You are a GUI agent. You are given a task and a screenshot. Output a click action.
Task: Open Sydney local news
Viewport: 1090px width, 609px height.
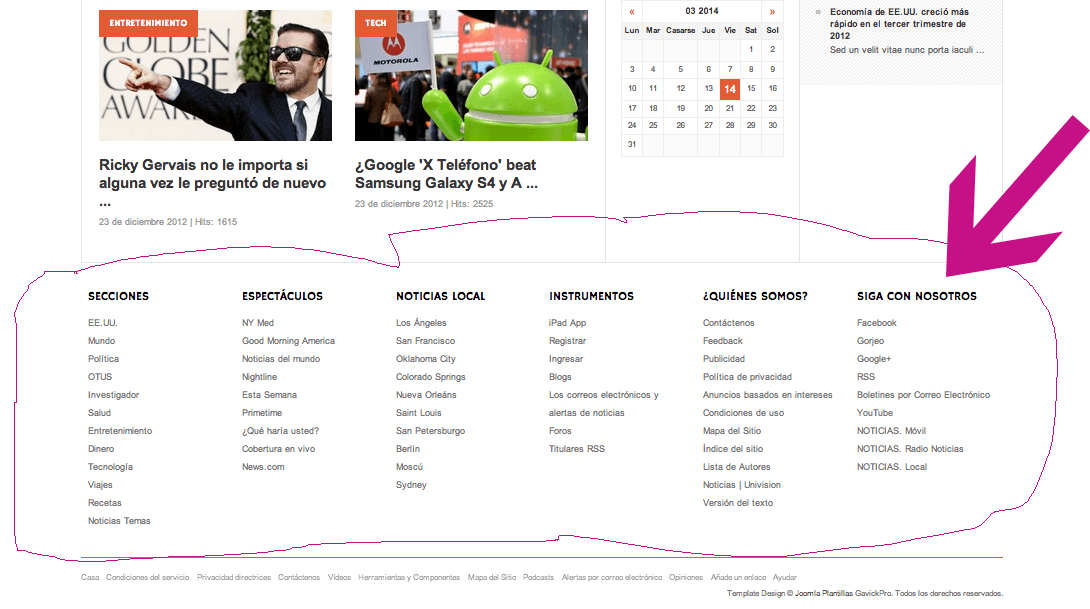[x=412, y=485]
